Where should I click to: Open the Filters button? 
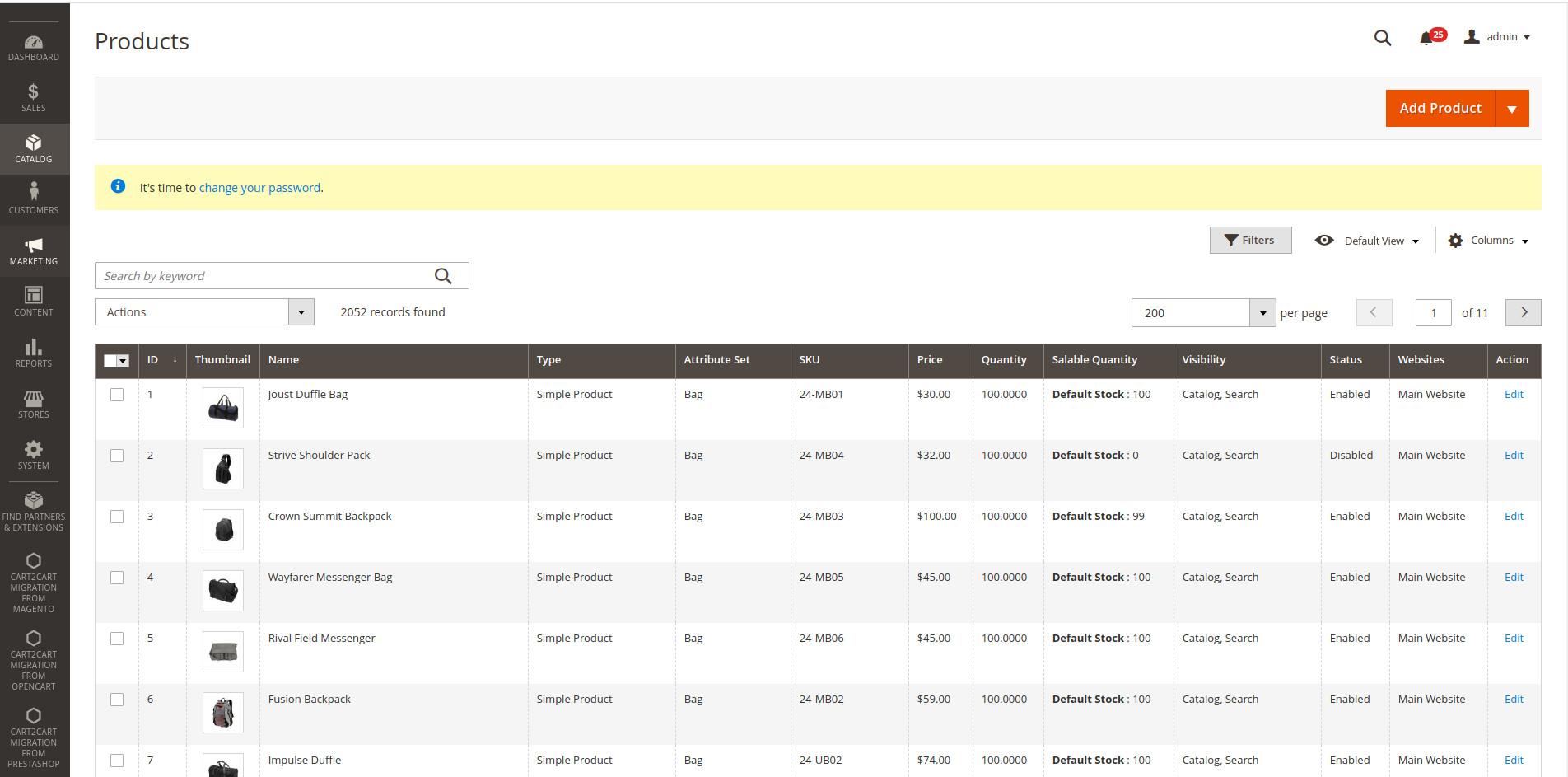tap(1250, 241)
